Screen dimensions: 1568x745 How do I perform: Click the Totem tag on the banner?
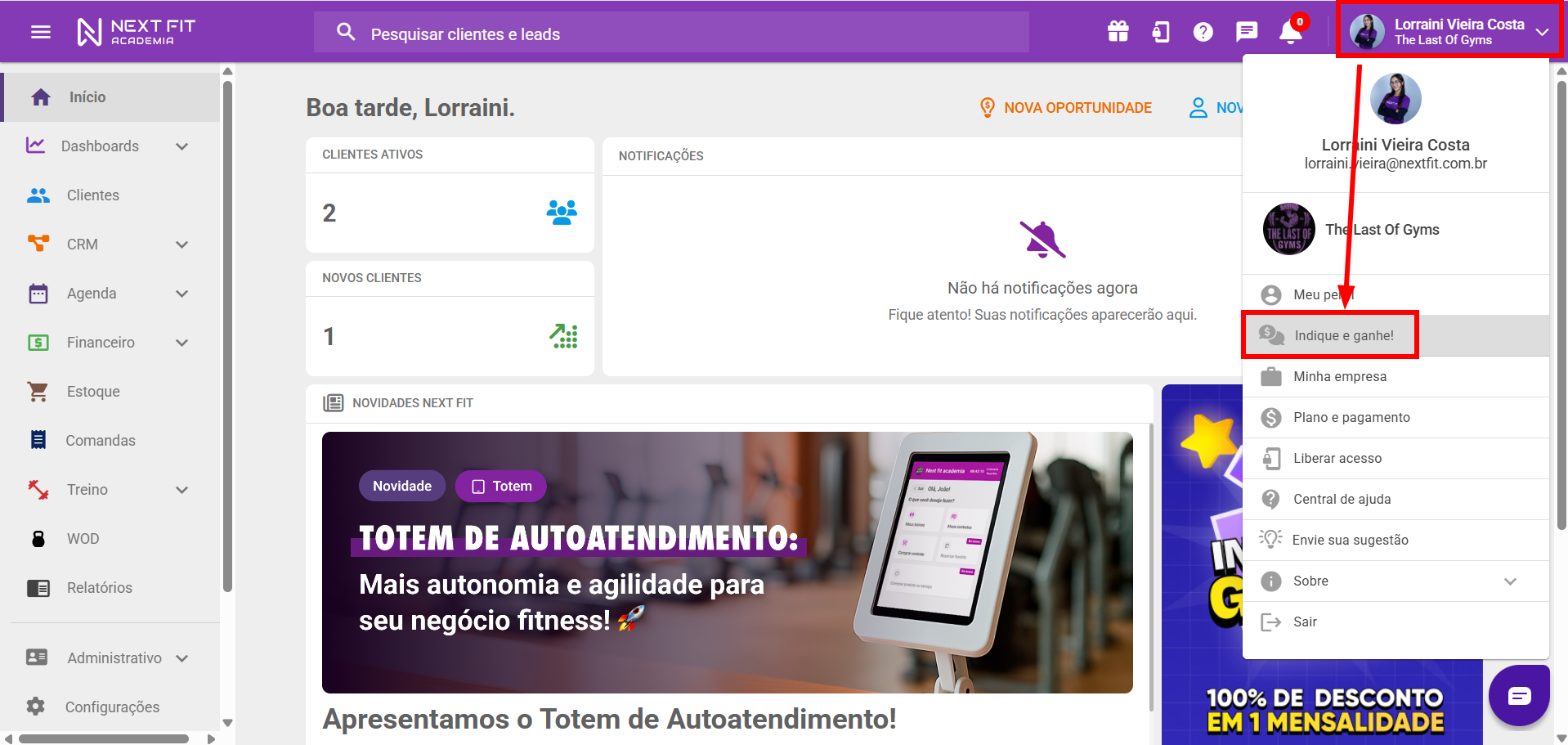click(501, 486)
